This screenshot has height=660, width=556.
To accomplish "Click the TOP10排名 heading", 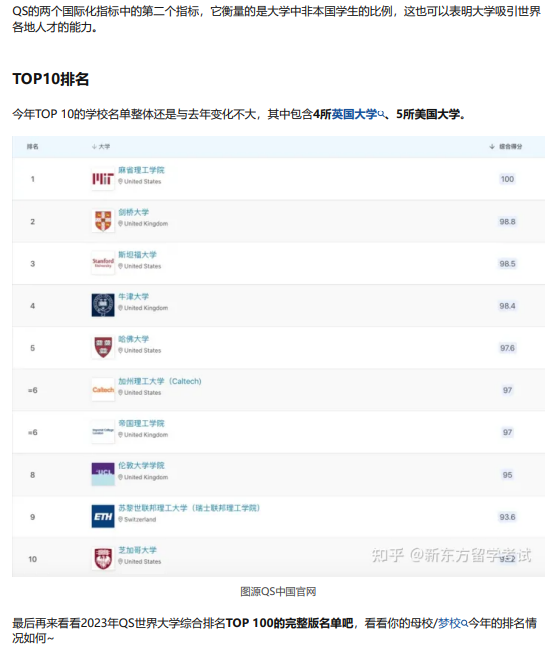I will 51,79.
